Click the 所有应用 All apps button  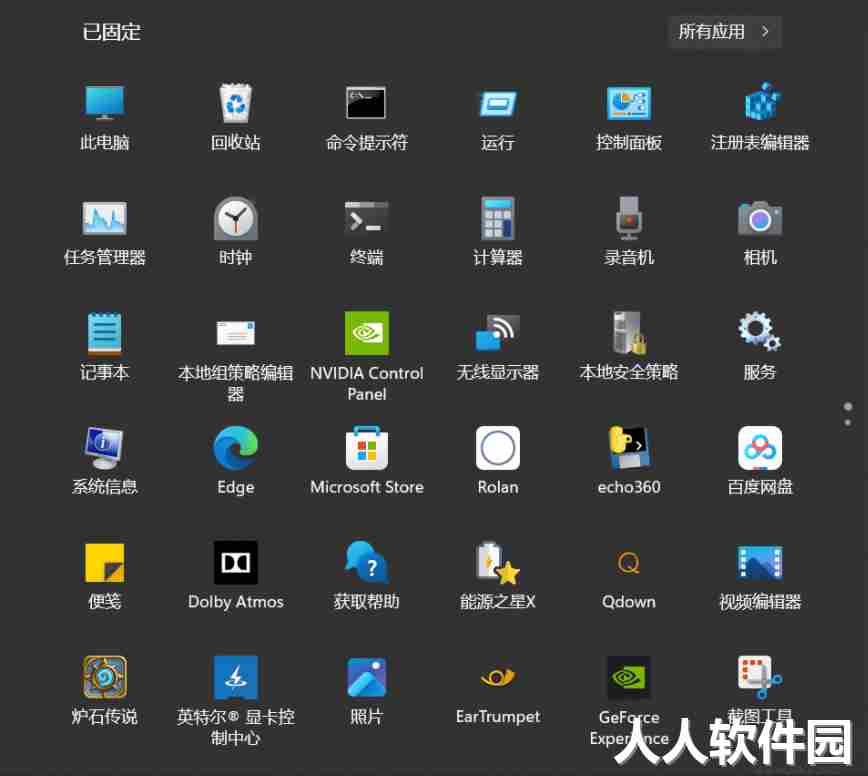point(725,32)
